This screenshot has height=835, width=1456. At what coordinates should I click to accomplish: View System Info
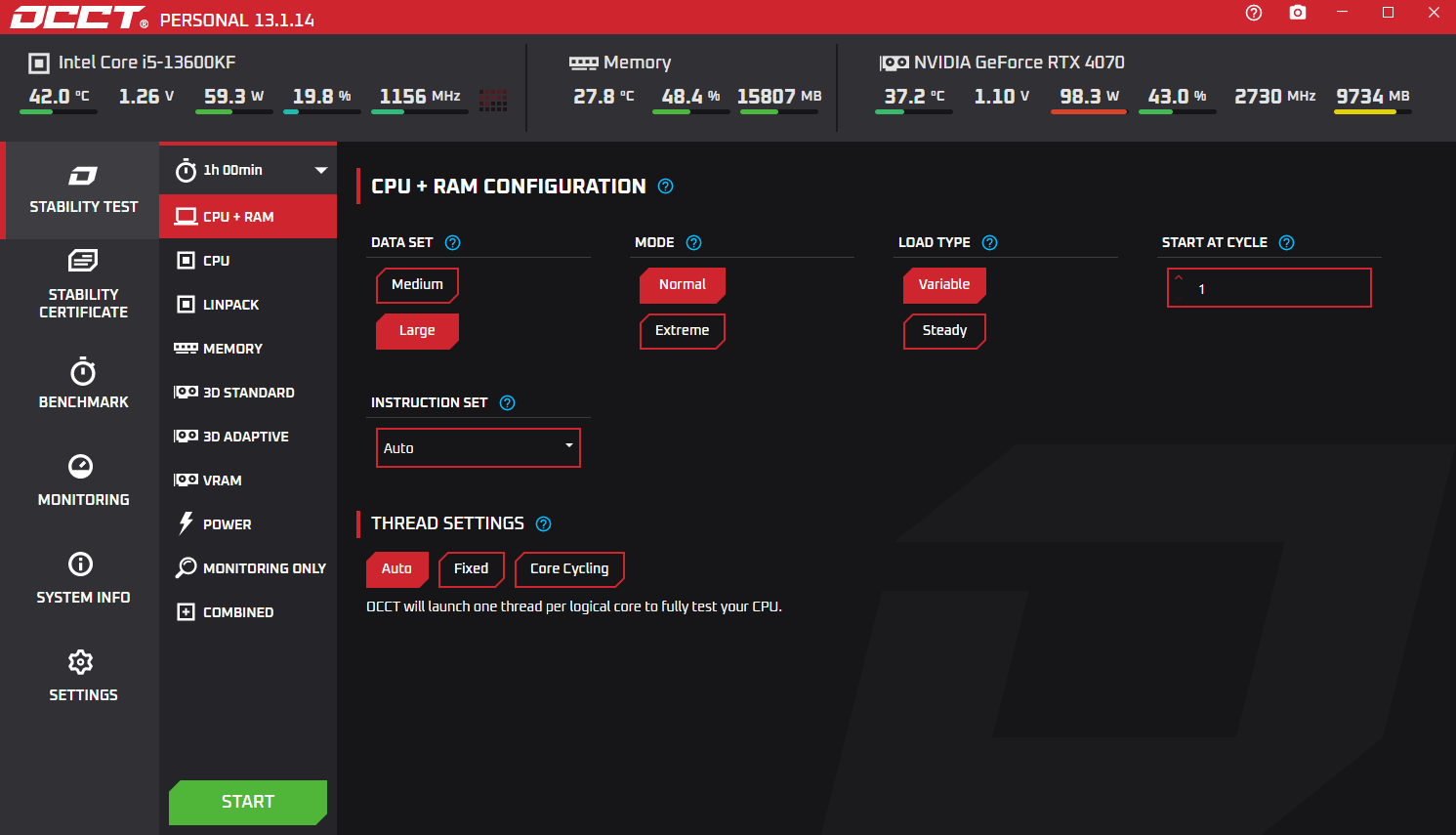[83, 578]
